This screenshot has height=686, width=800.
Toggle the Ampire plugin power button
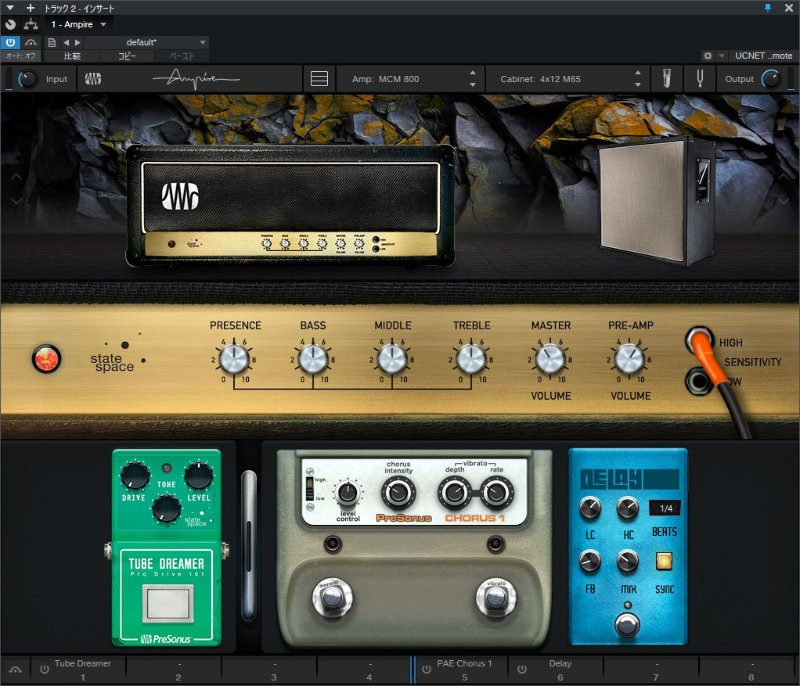pyautogui.click(x=10, y=42)
